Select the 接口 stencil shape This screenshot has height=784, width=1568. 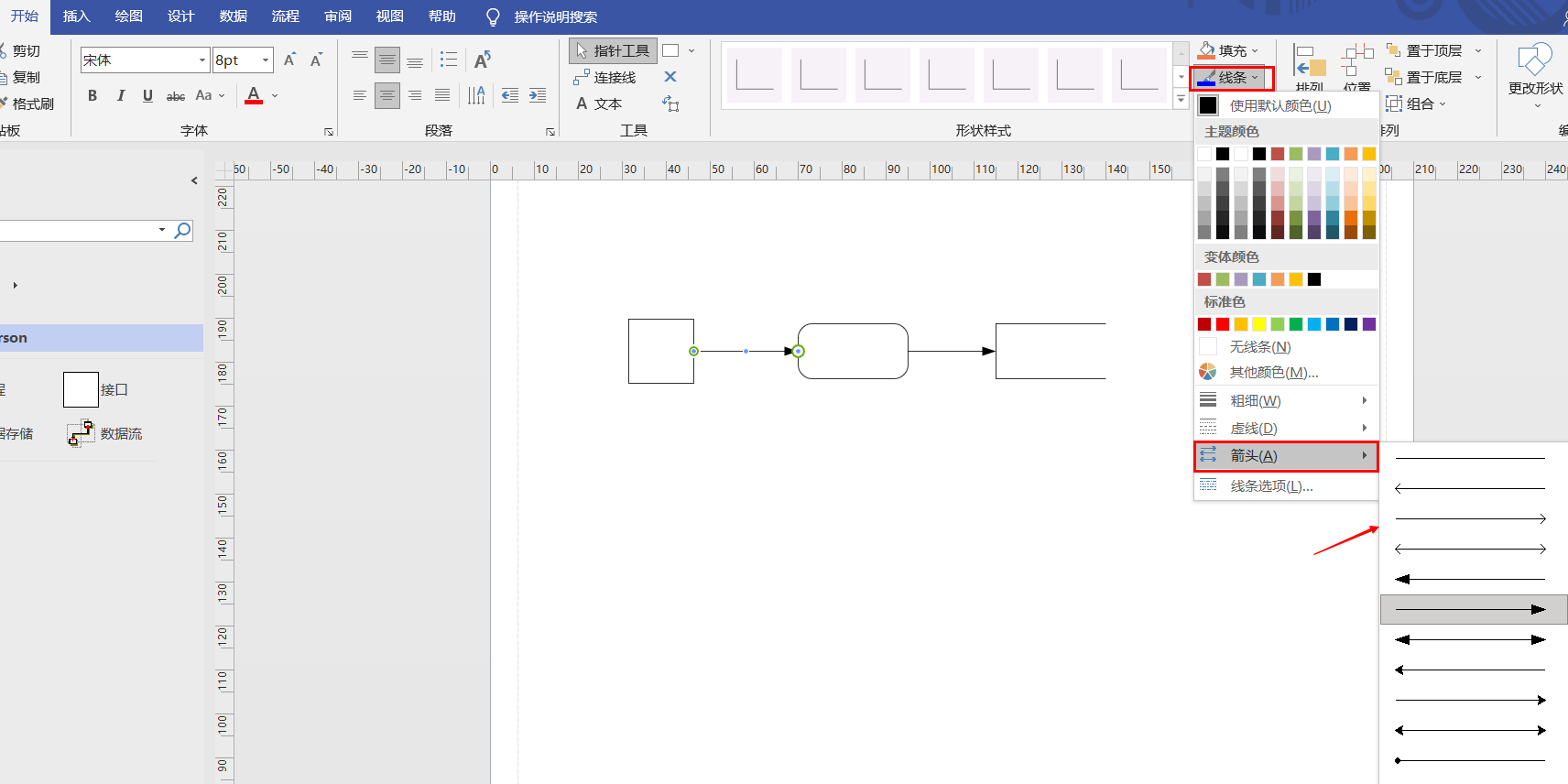point(96,389)
